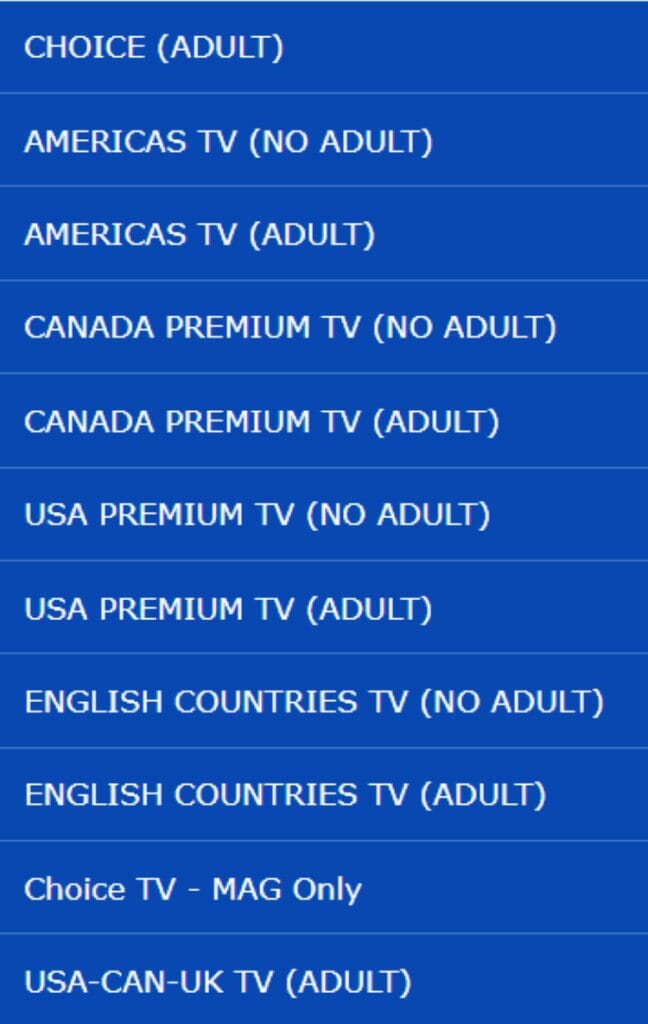
Task: Select USA-CAN-UK TV (ADULT) package
Action: 324,980
